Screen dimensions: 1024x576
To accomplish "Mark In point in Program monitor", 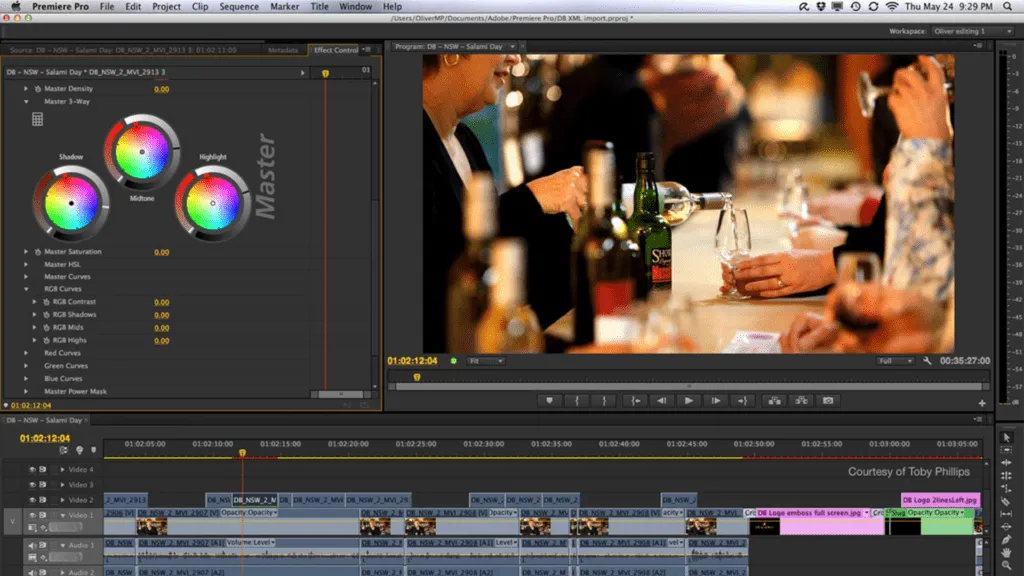I will point(577,401).
